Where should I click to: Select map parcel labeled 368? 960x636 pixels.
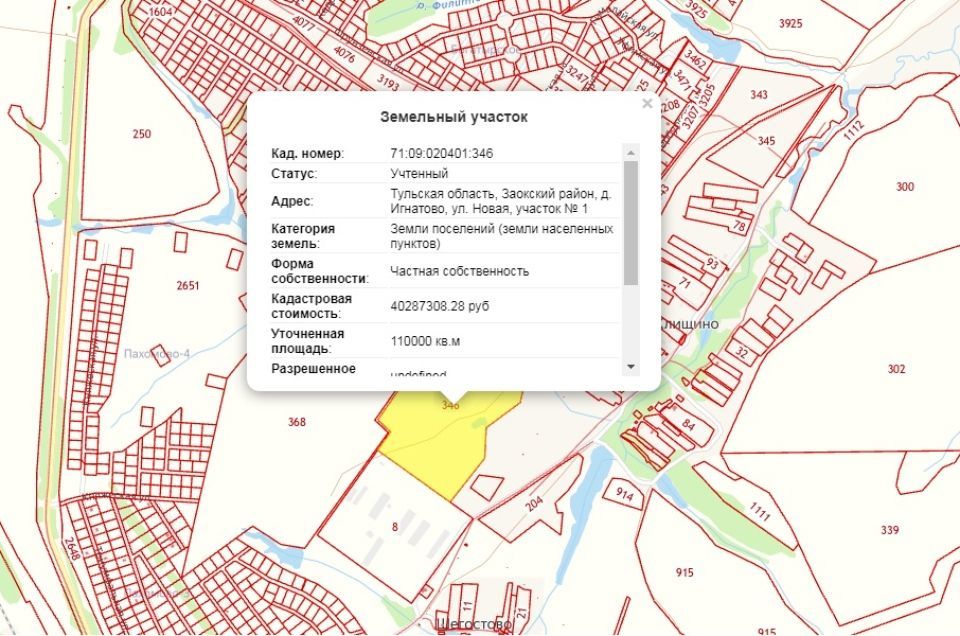(296, 422)
